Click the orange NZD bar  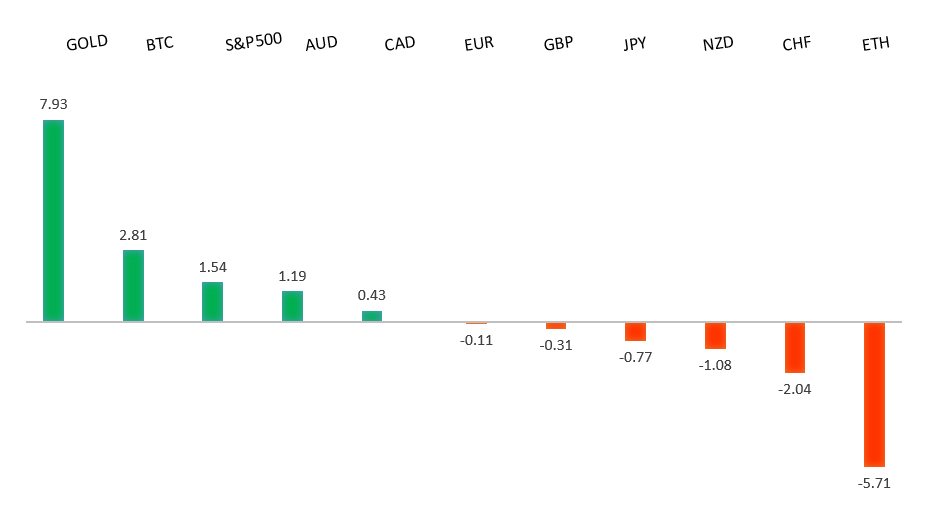pyautogui.click(x=715, y=336)
